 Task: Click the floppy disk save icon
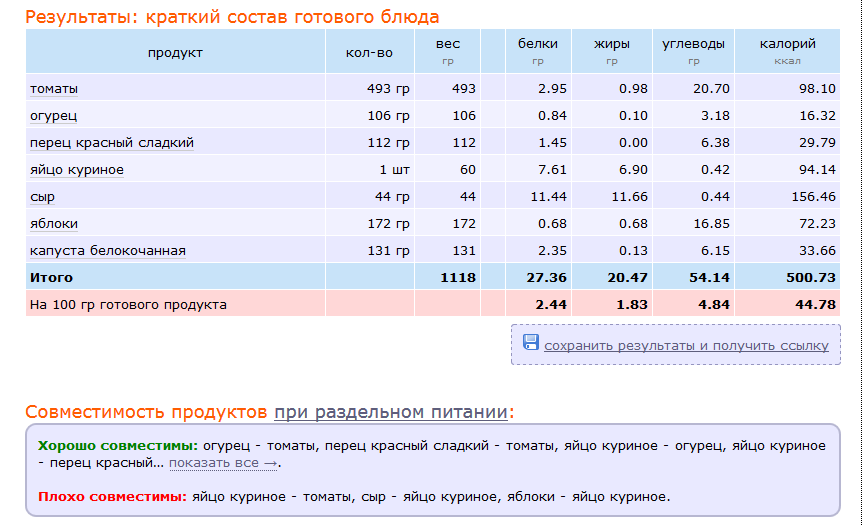coord(531,342)
